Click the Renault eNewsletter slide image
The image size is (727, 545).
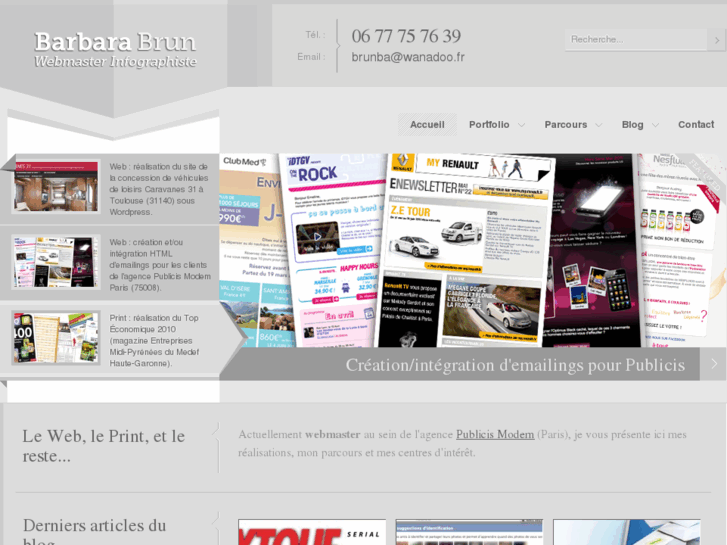click(466, 250)
